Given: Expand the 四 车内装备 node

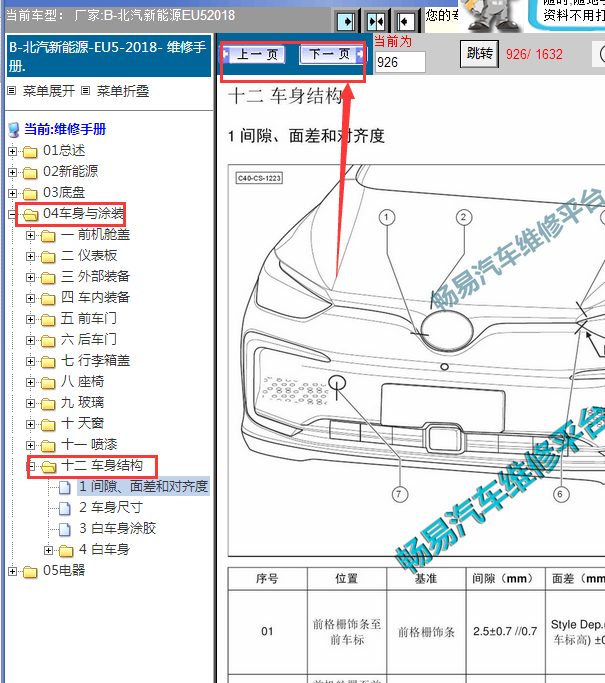Looking at the screenshot, I should coord(30,298).
